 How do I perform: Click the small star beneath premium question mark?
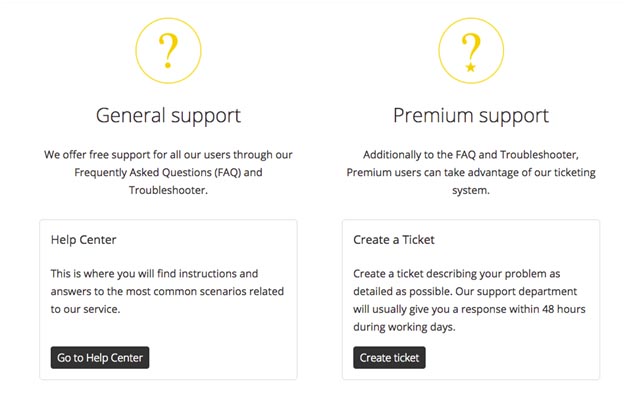click(471, 67)
